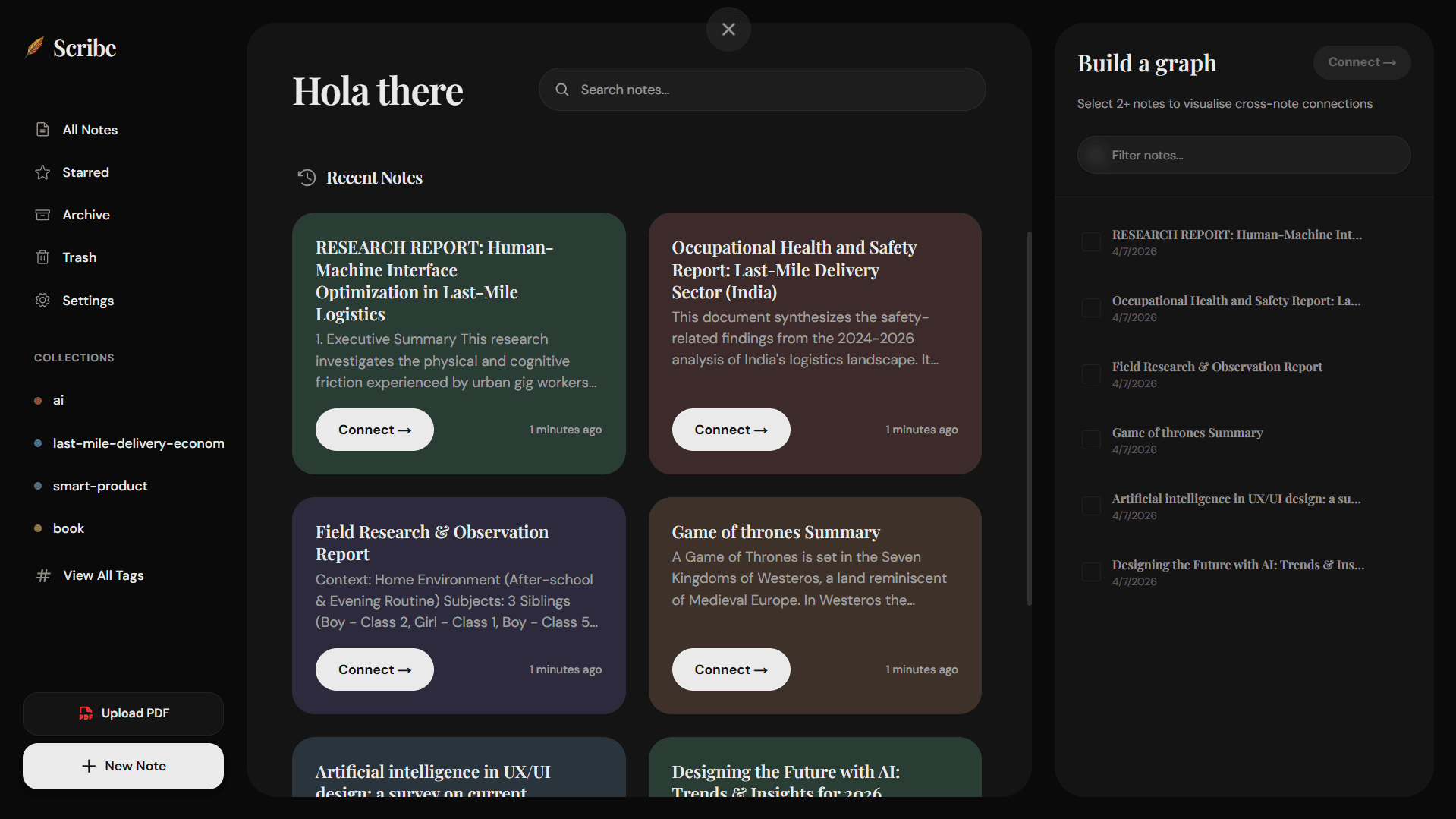The height and width of the screenshot is (819, 1456).
Task: Open the Trash icon
Action: 42,257
